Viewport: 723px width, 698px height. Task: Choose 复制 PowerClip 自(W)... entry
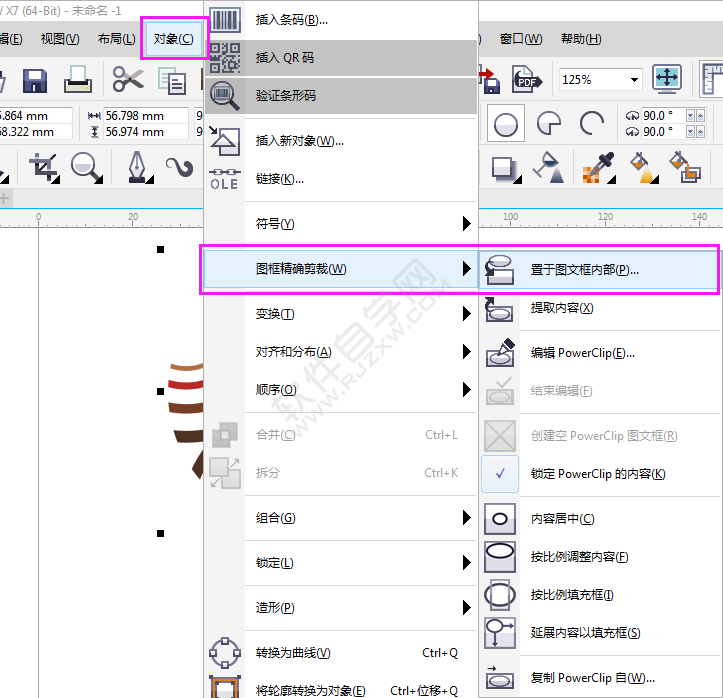pyautogui.click(x=599, y=678)
